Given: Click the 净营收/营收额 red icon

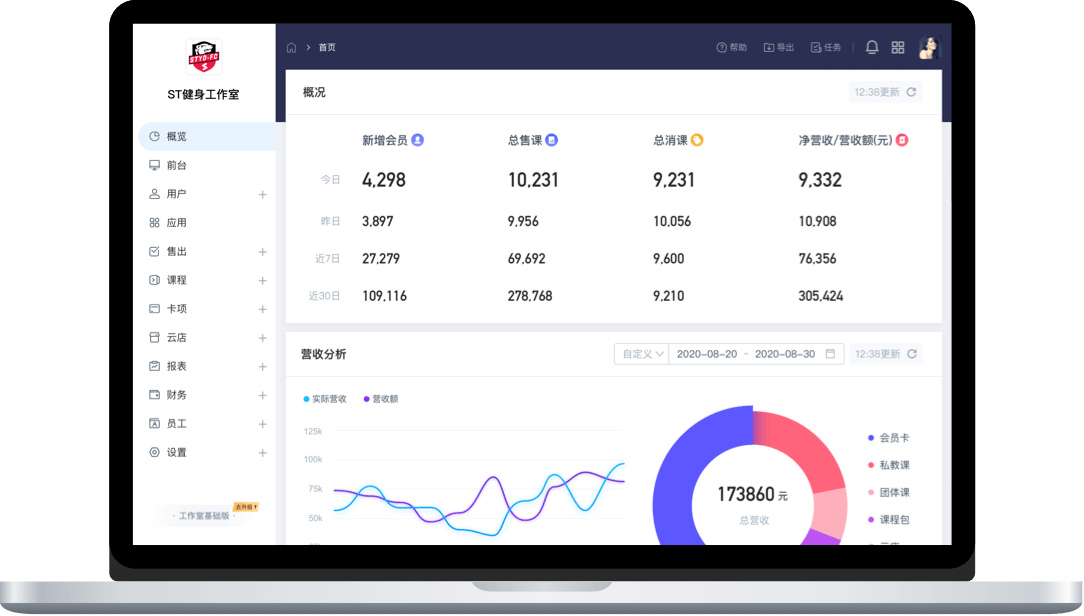Looking at the screenshot, I should pos(902,140).
